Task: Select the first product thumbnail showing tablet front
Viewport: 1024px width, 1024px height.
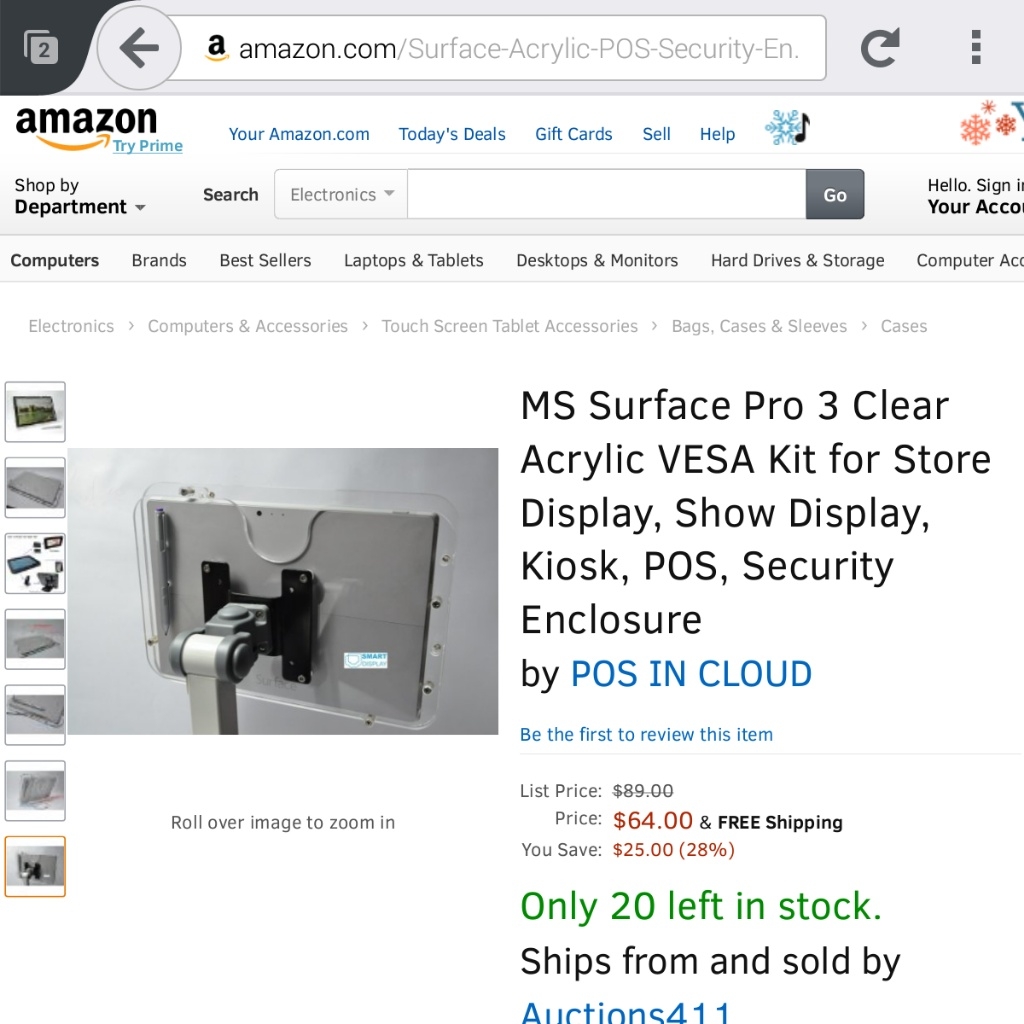Action: [x=35, y=412]
